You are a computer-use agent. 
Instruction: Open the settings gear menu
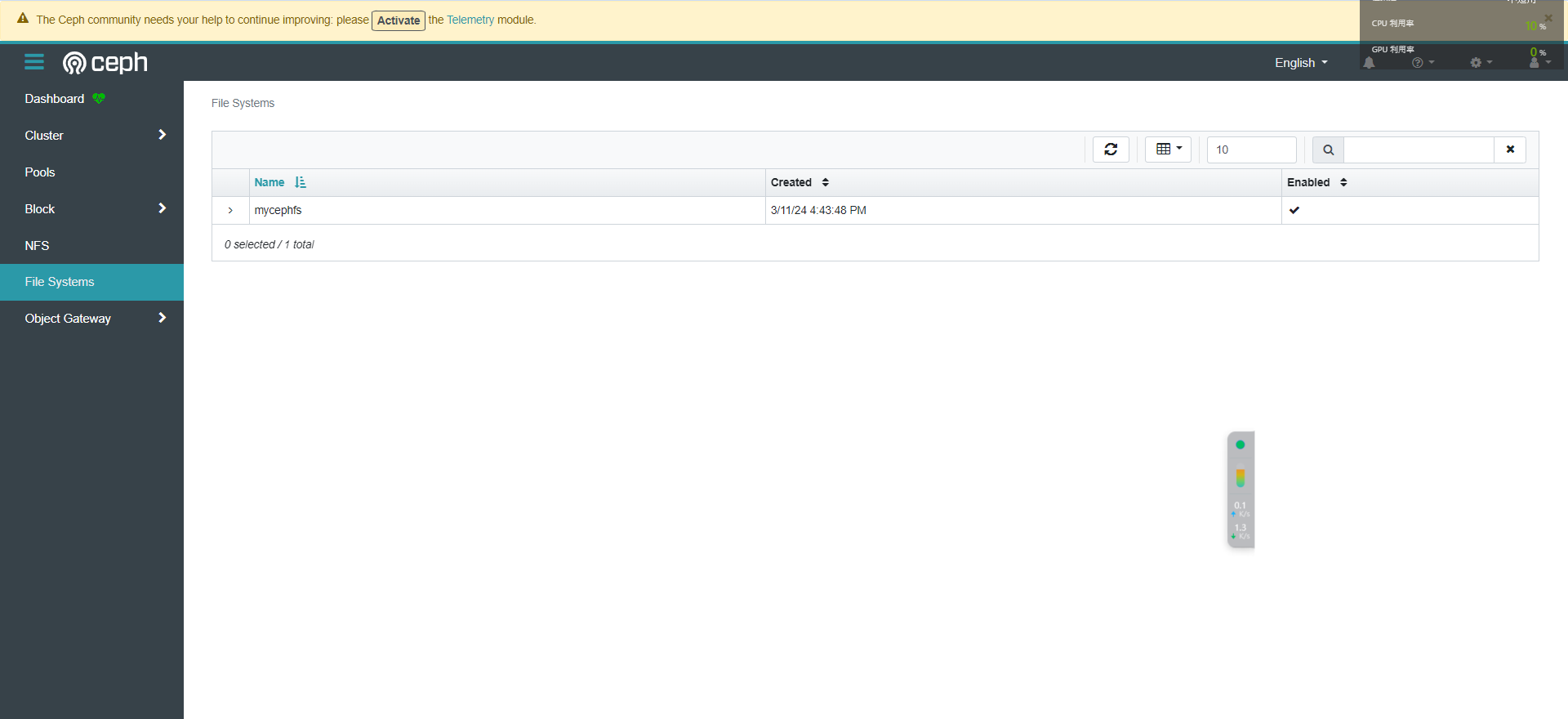1481,63
